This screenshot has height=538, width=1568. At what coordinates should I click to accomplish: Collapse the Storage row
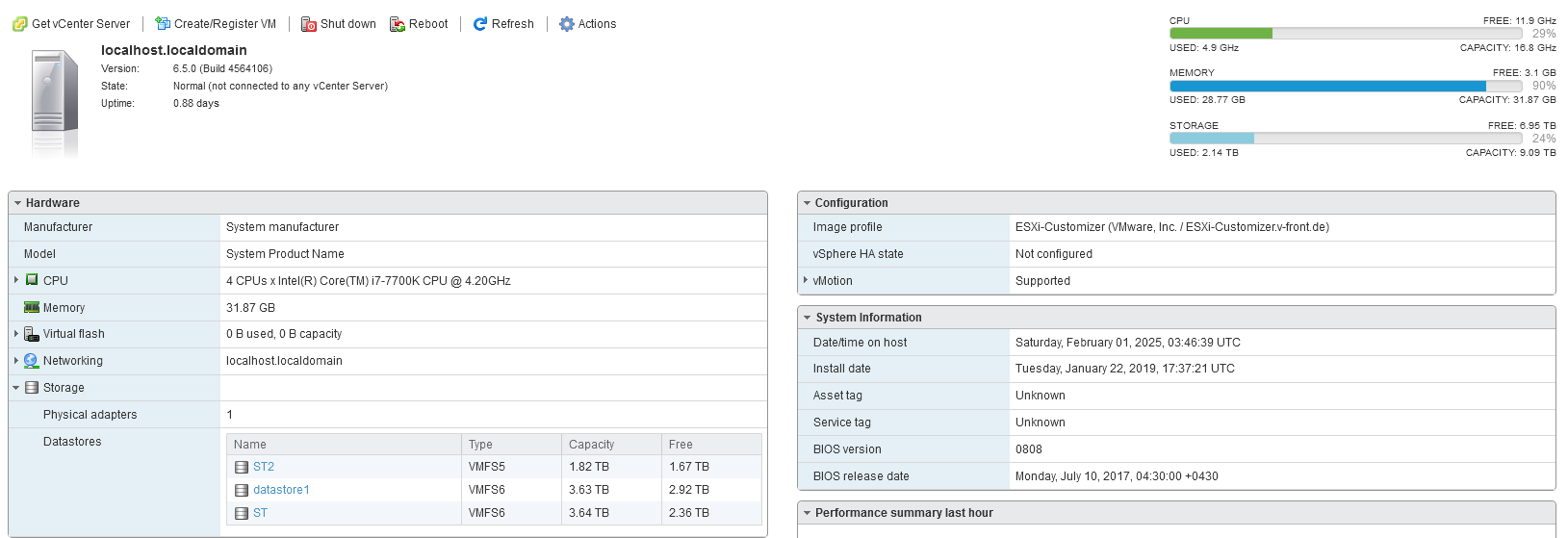click(x=16, y=388)
